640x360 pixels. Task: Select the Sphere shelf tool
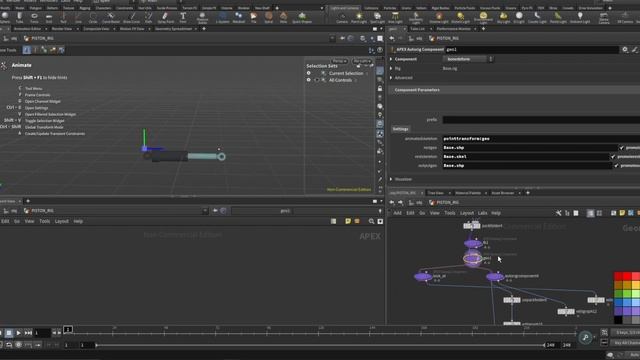point(5,17)
